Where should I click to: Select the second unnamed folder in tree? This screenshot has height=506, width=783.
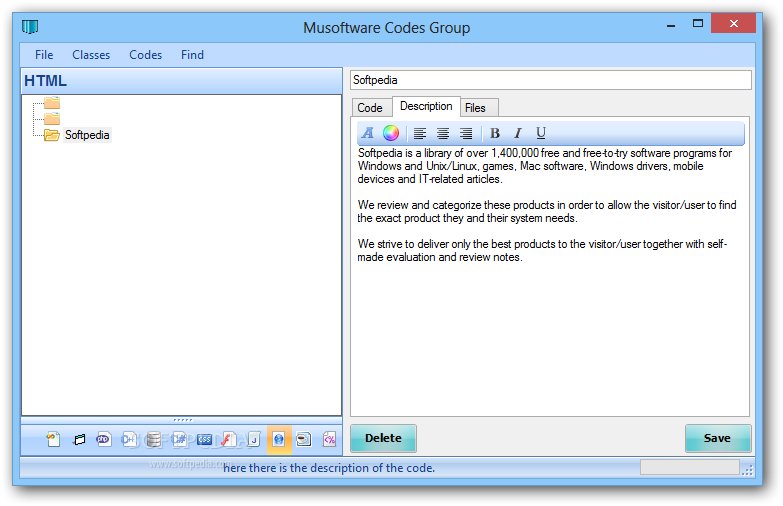point(52,119)
